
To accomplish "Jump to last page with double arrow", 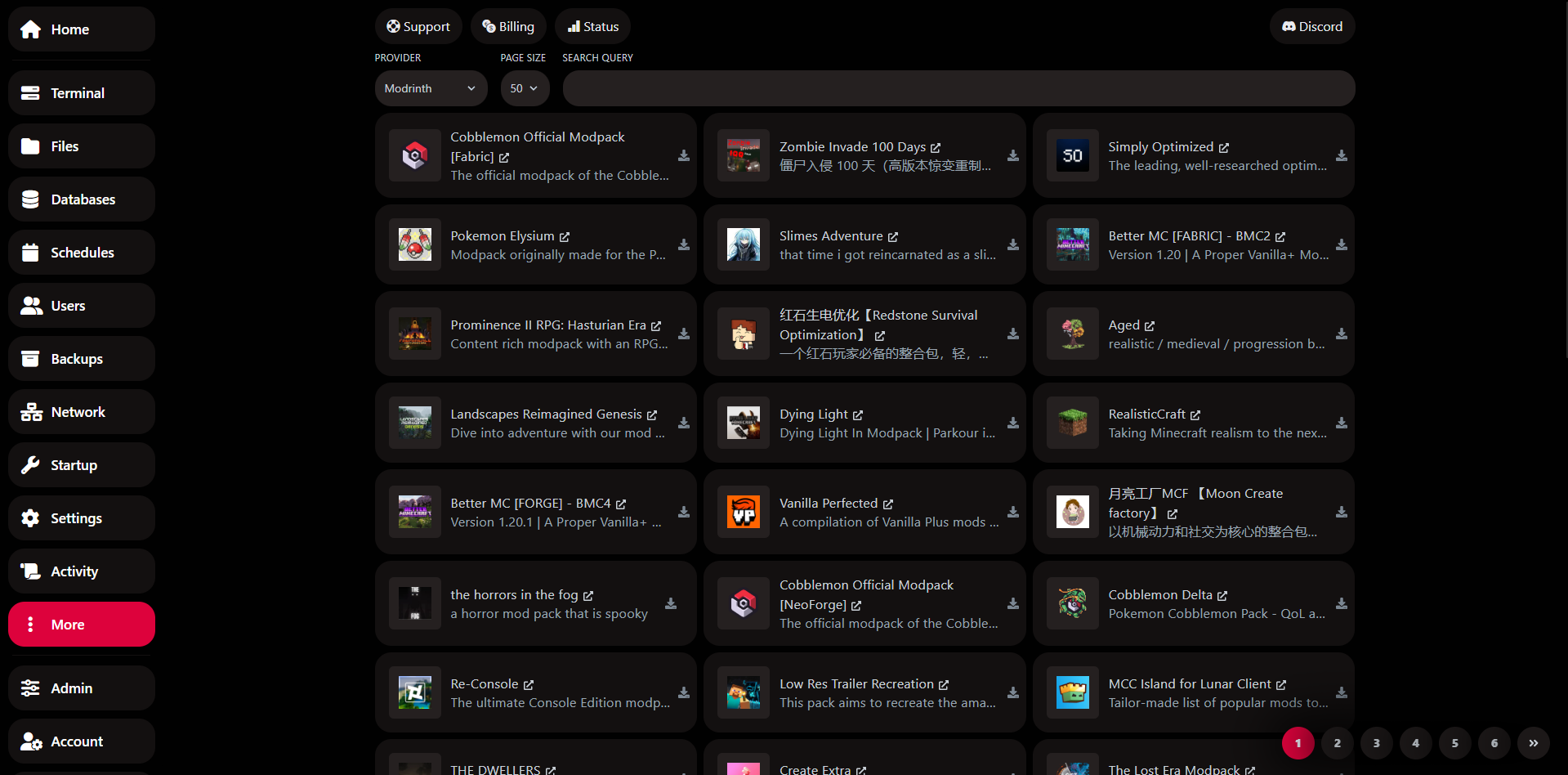I will click(1534, 743).
